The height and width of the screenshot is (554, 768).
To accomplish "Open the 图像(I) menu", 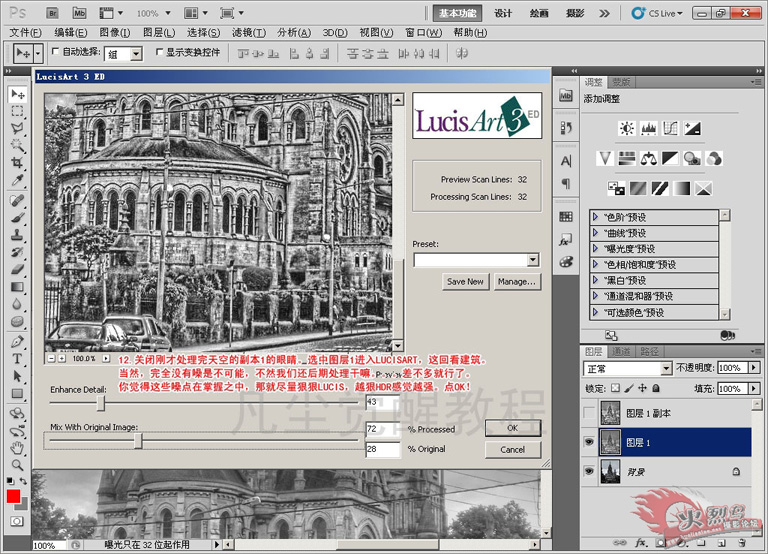I will (115, 33).
